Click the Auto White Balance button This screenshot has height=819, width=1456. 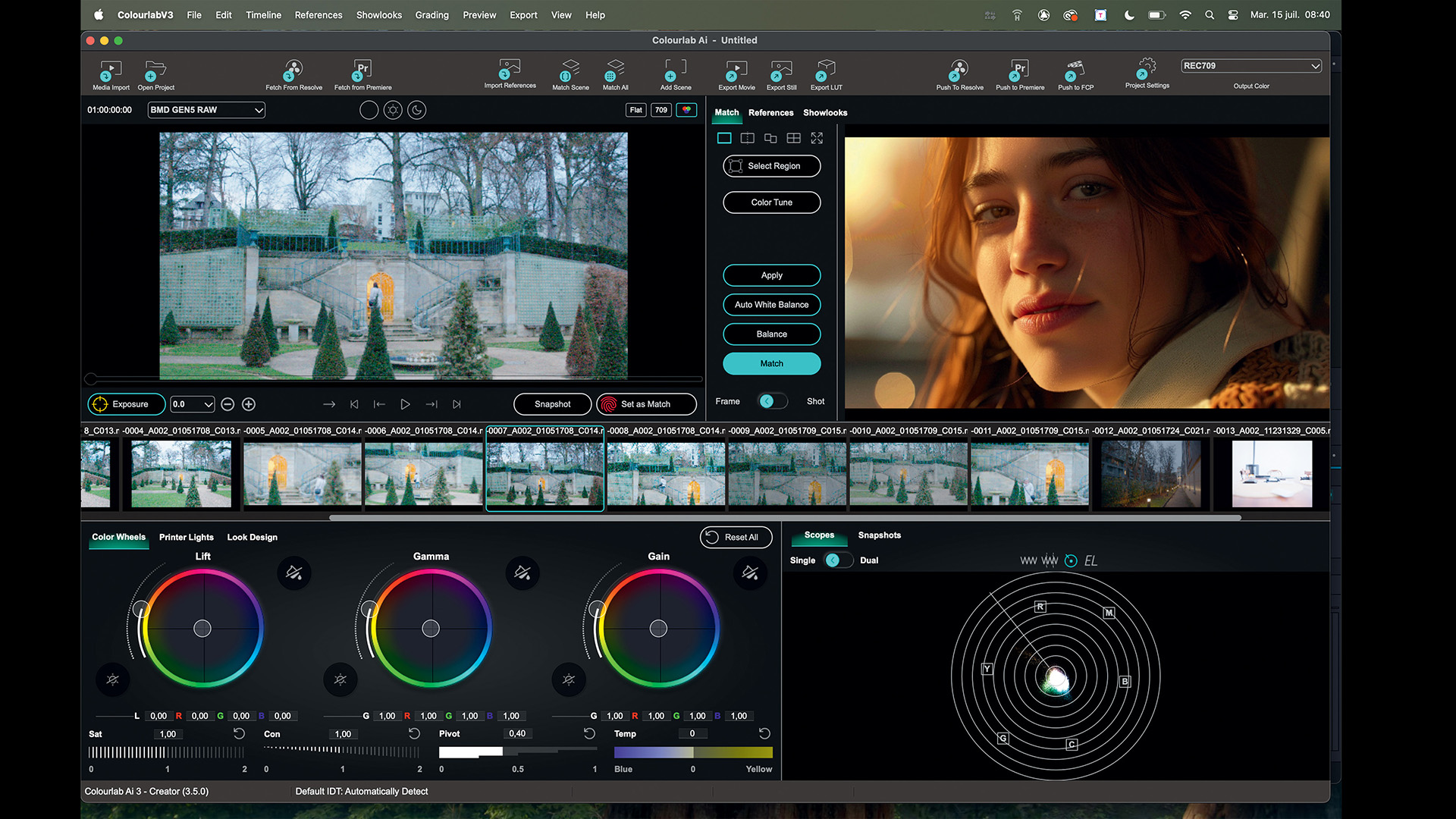(x=771, y=305)
